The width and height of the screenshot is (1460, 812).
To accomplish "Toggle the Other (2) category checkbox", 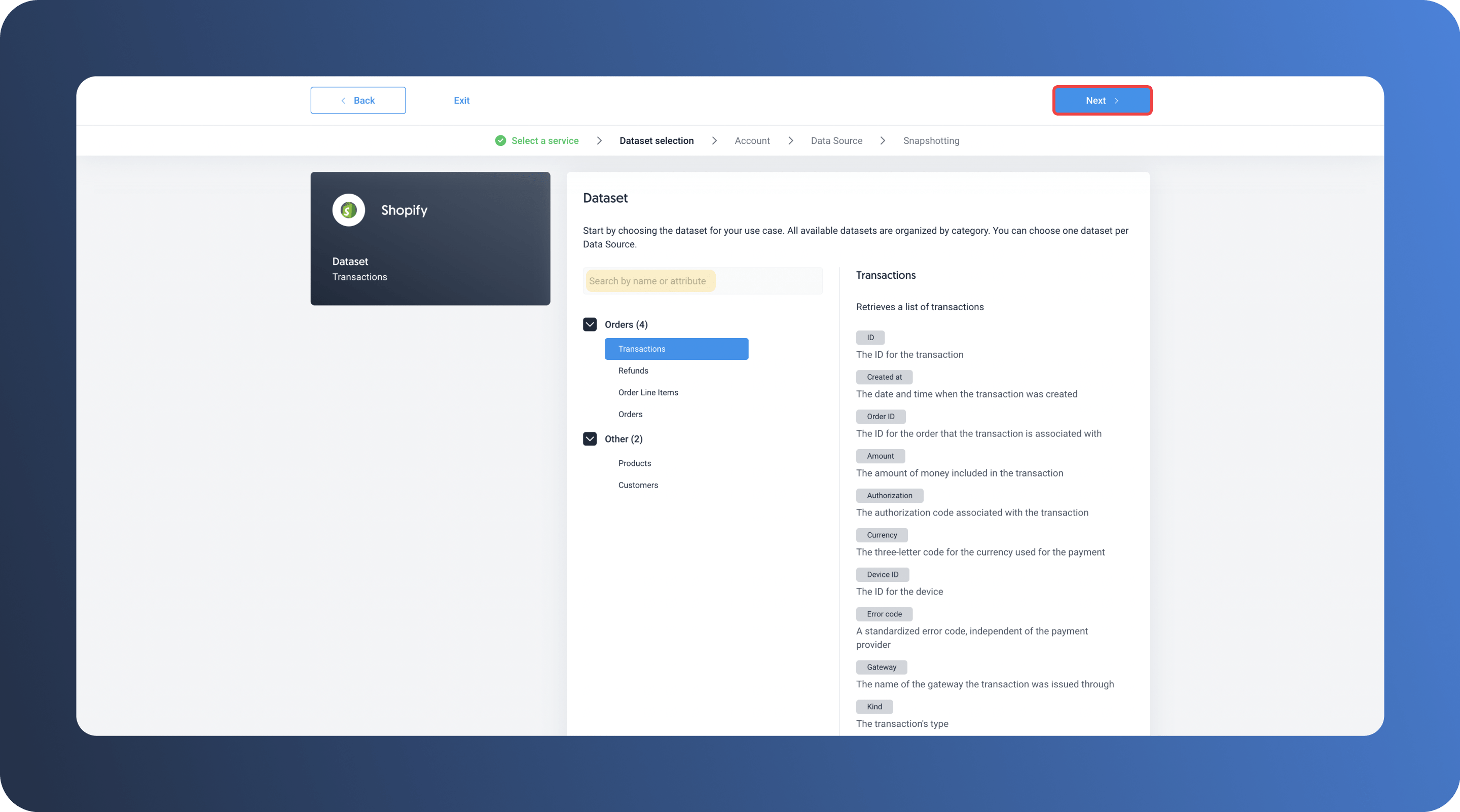I will (x=590, y=438).
